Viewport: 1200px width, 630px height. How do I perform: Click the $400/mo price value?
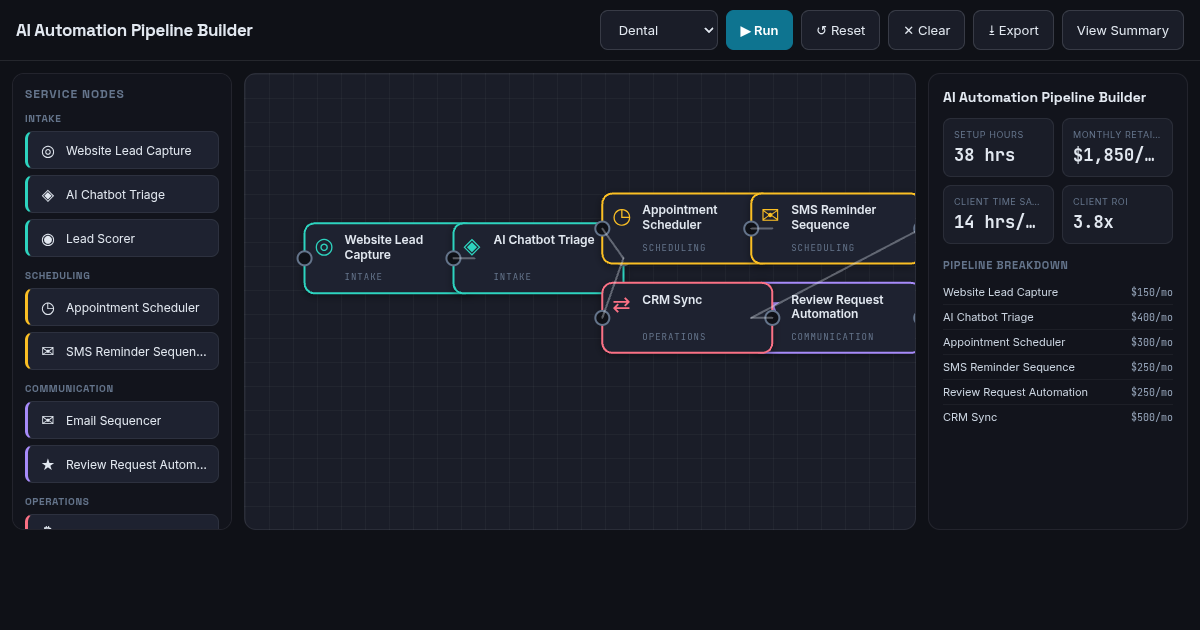pyautogui.click(x=1152, y=317)
